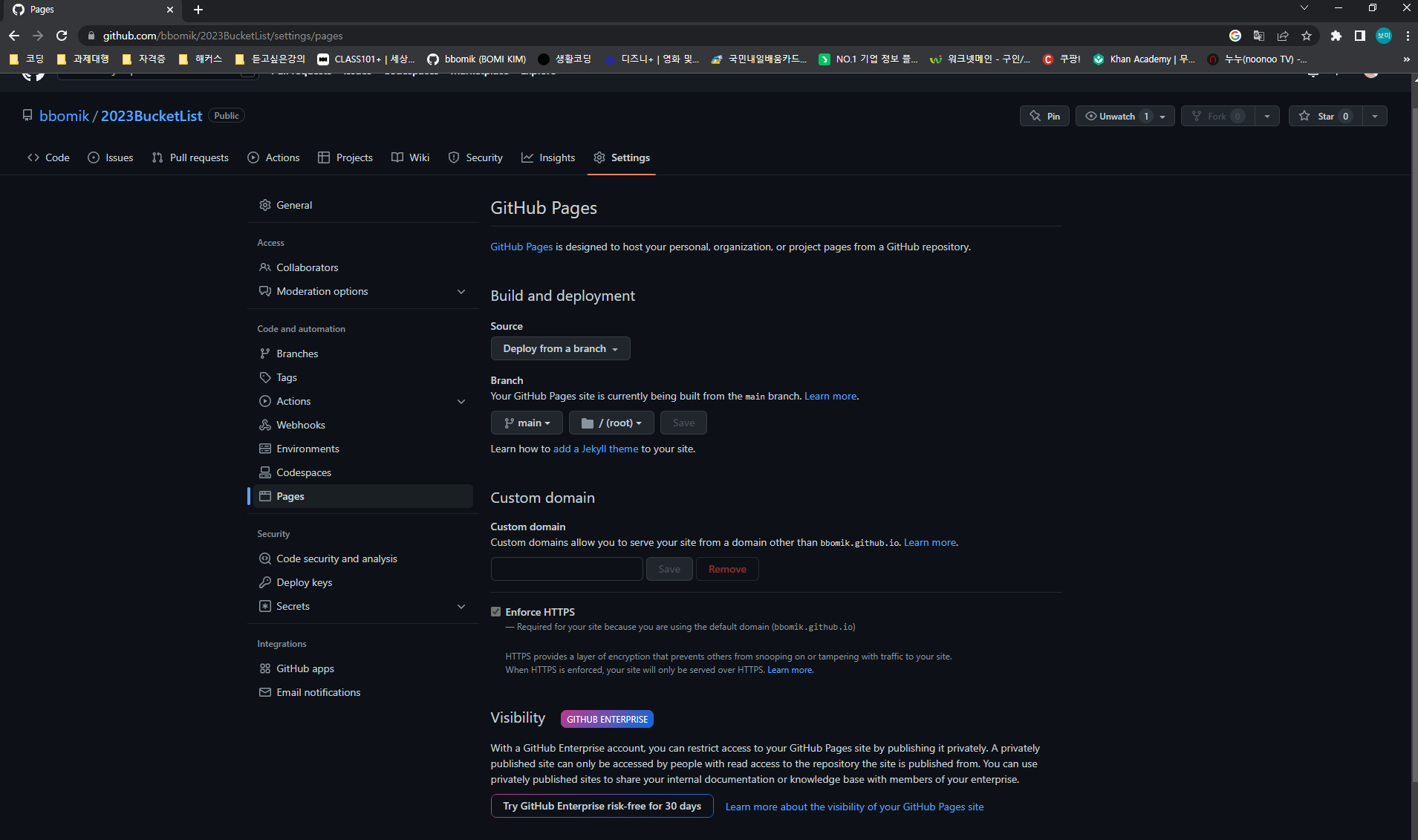Open Branches settings
The image size is (1418, 840).
click(363, 354)
